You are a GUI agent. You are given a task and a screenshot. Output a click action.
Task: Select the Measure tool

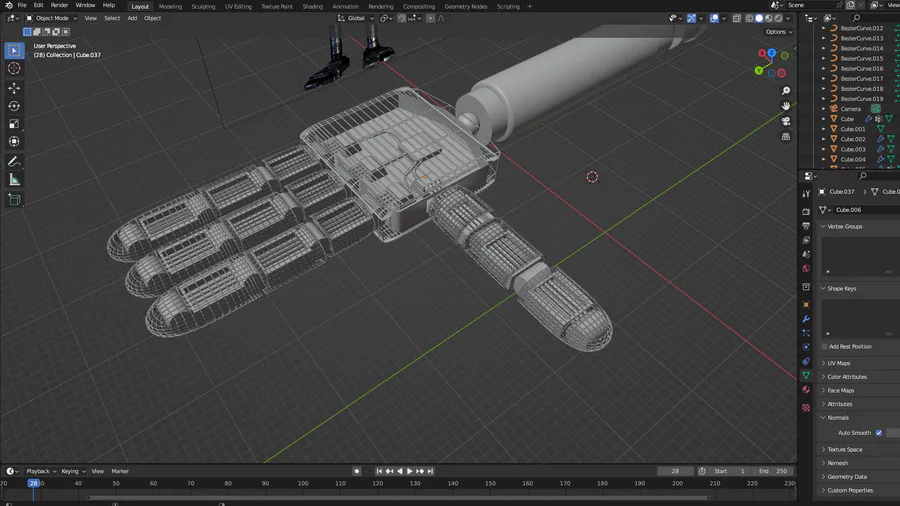(14, 180)
